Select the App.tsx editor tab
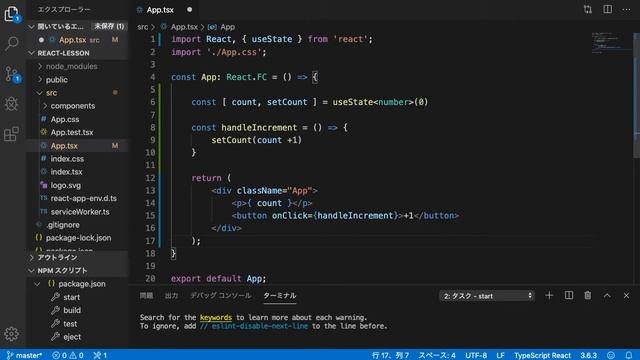Image resolution: width=640 pixels, height=360 pixels. click(160, 9)
